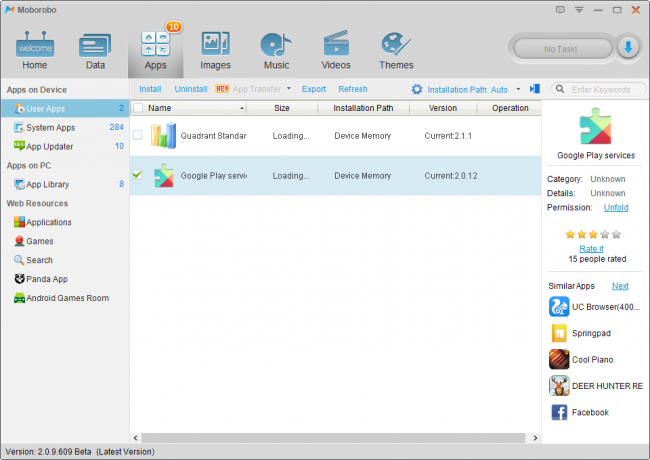650x460 pixels.
Task: Sort by Size column header
Action: point(282,108)
